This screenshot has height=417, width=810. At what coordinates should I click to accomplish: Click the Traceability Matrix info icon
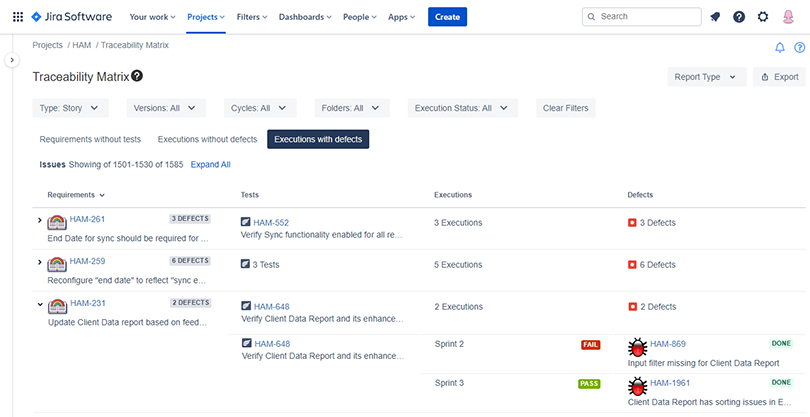tap(137, 76)
